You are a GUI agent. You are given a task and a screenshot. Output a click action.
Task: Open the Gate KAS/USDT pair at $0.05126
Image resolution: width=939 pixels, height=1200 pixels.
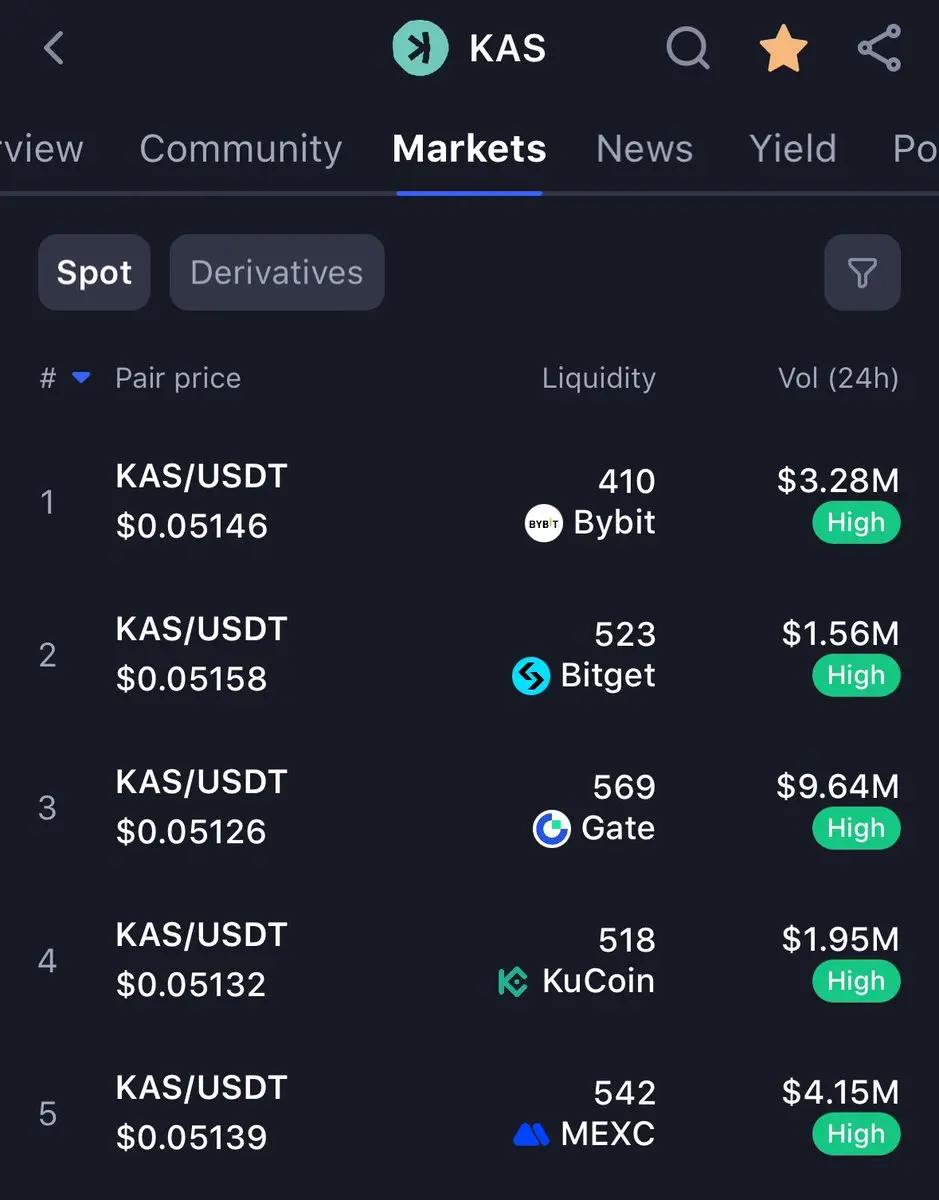[x=469, y=808]
